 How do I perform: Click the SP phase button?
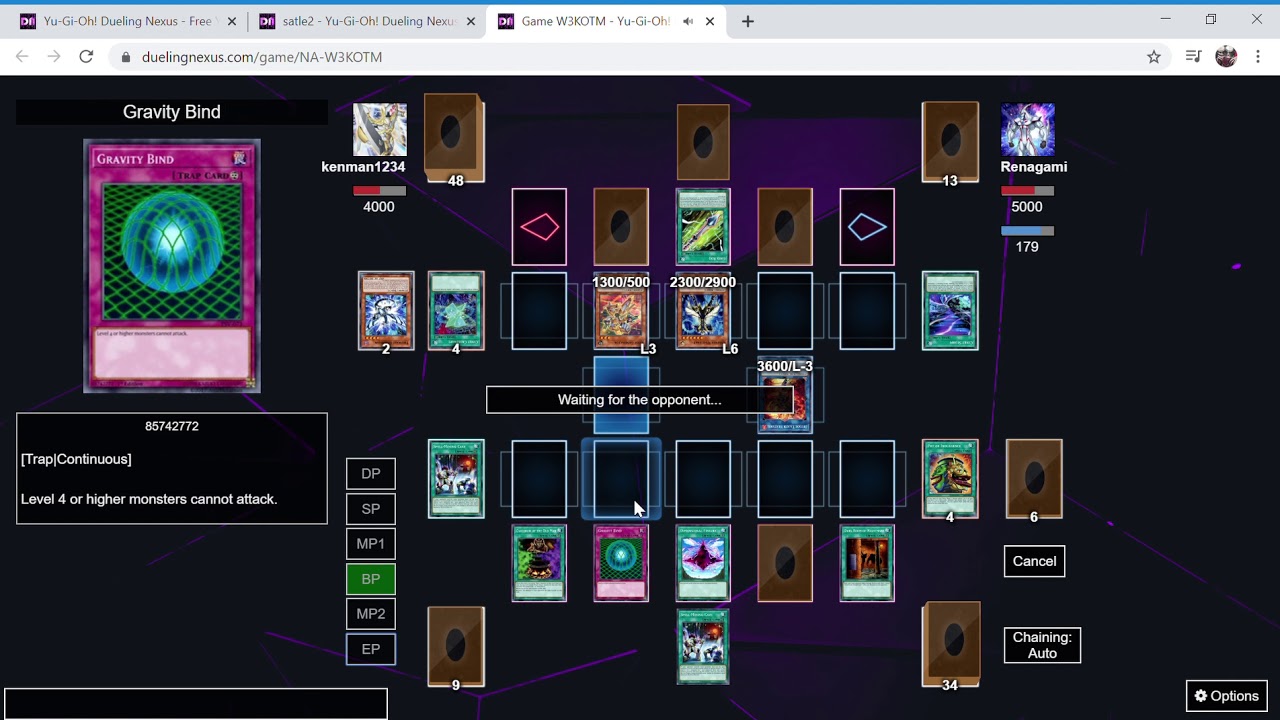[x=371, y=509]
